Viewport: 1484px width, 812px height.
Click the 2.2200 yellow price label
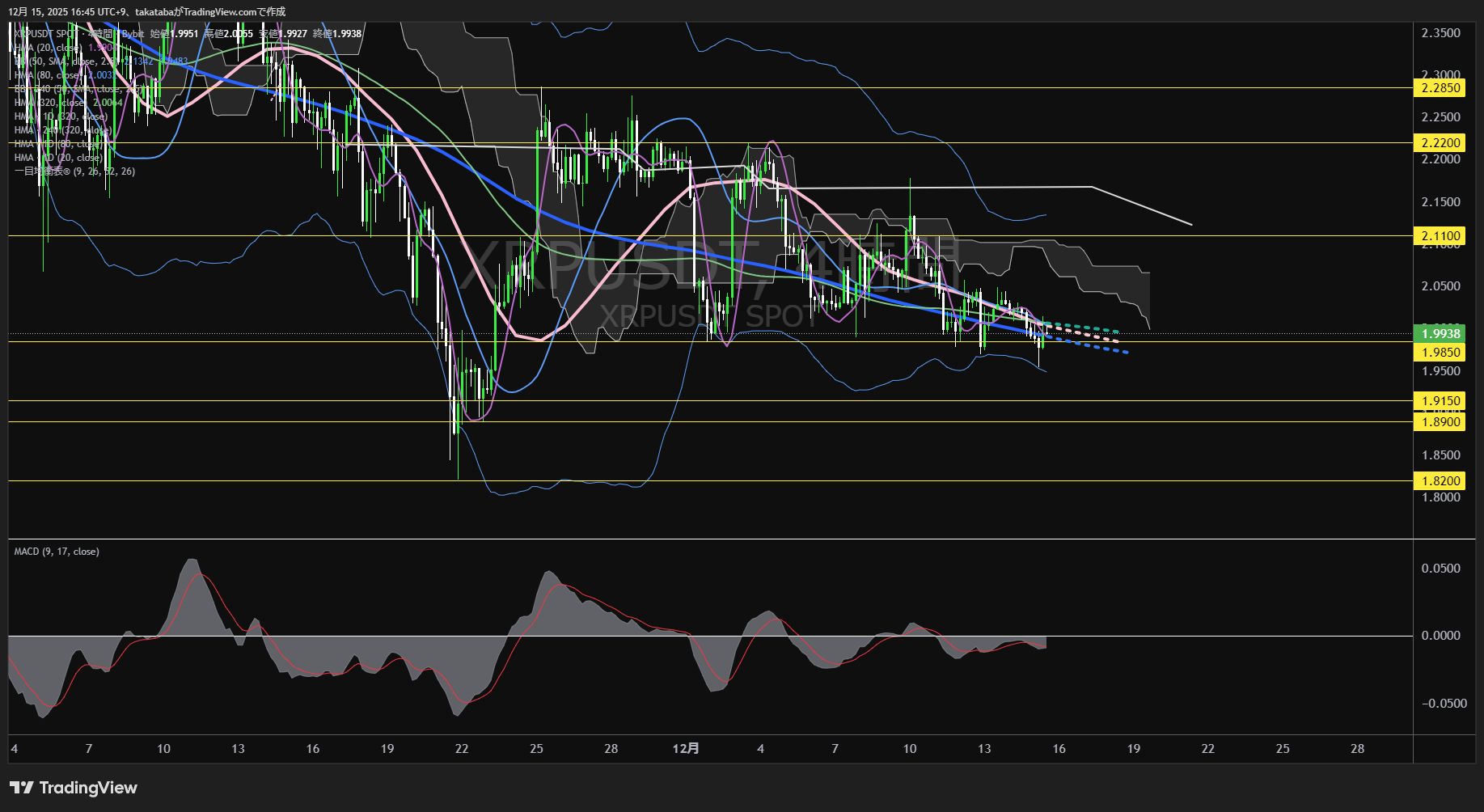tap(1440, 143)
